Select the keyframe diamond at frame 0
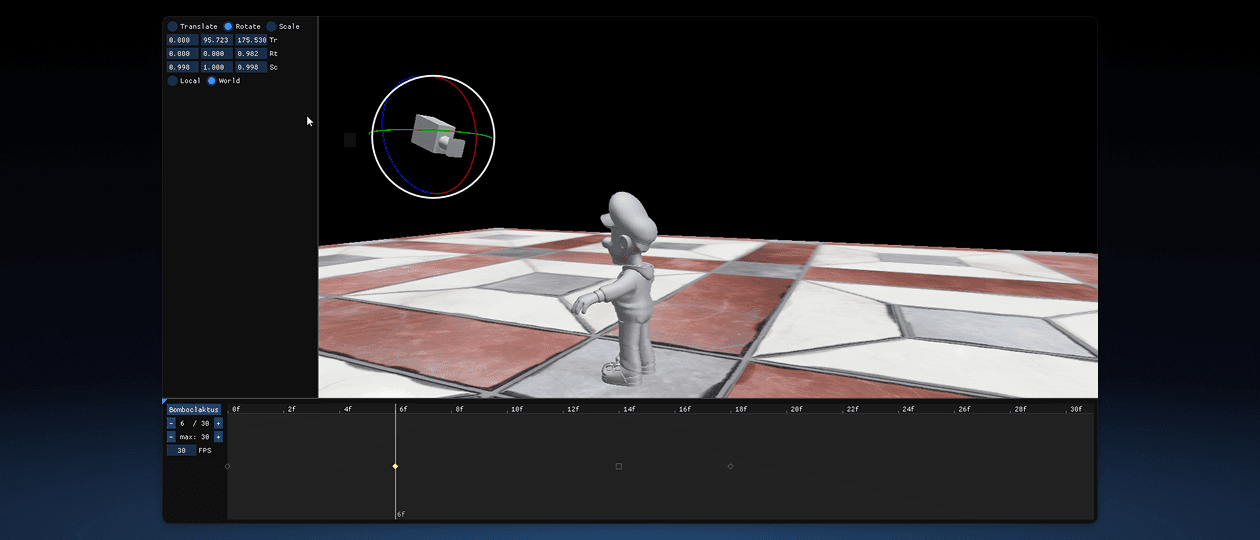The image size is (1260, 540). [228, 466]
